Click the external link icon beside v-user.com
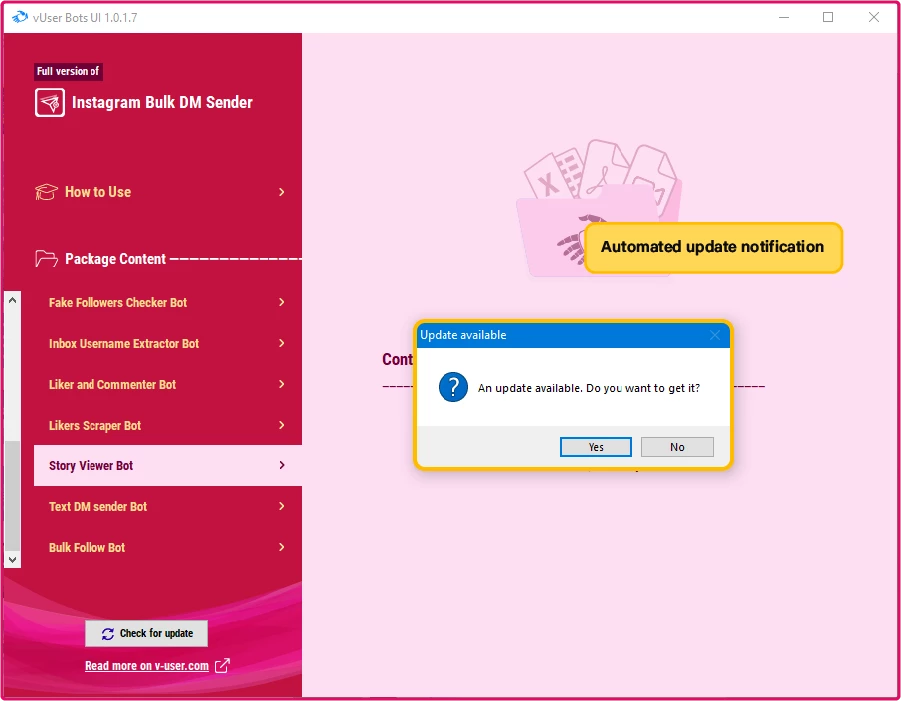 pos(222,665)
